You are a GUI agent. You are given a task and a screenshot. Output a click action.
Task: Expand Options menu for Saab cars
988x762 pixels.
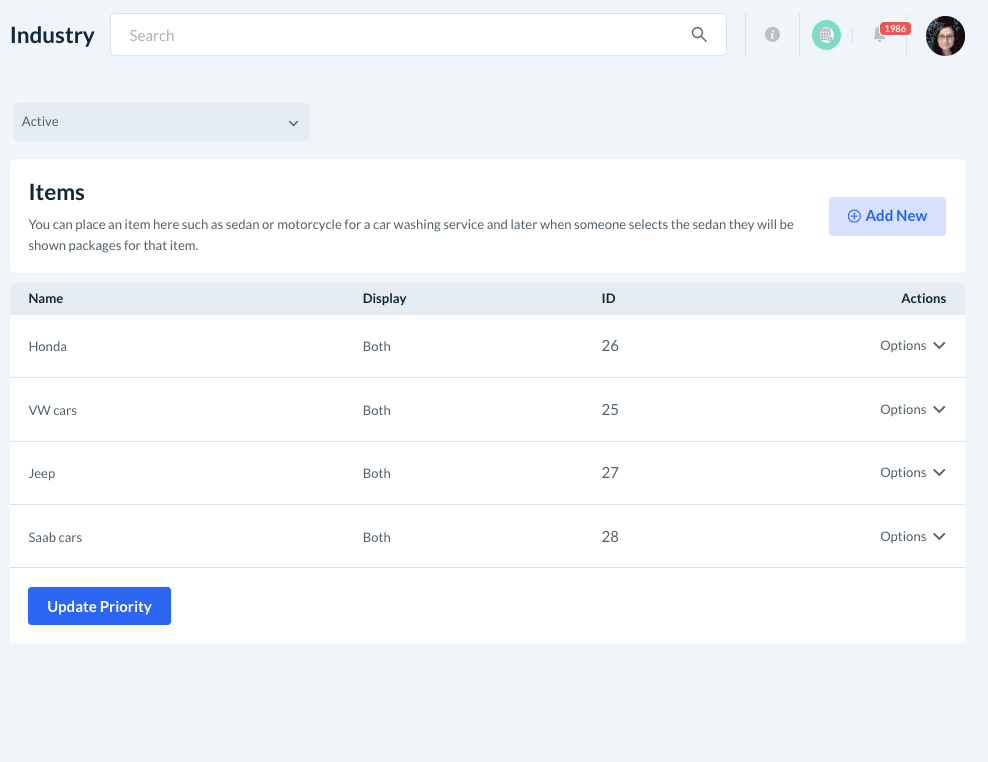click(x=912, y=537)
